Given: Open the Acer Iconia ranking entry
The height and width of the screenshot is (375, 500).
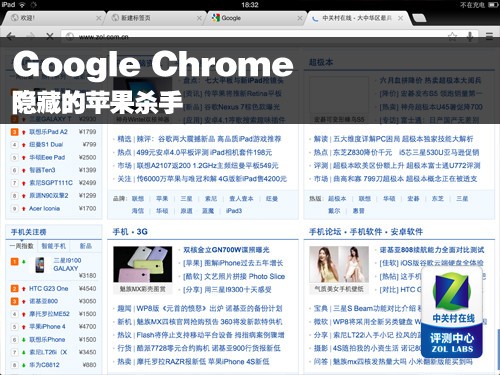Looking at the screenshot, I should [x=44, y=208].
